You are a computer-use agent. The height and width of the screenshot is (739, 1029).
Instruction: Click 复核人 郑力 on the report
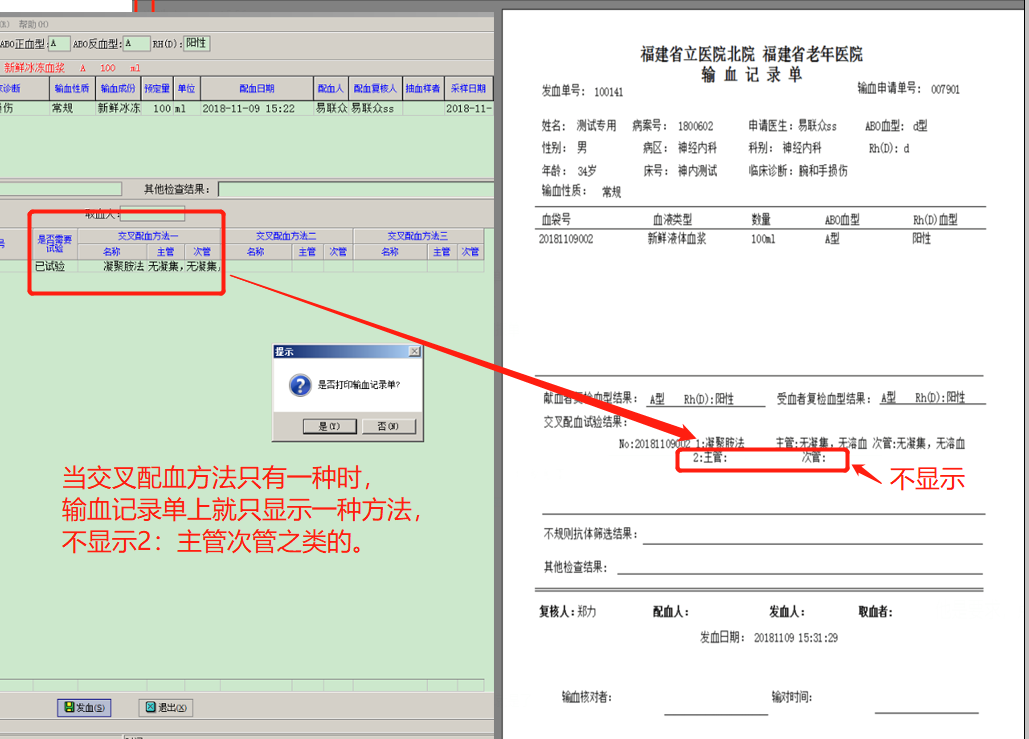[568, 612]
